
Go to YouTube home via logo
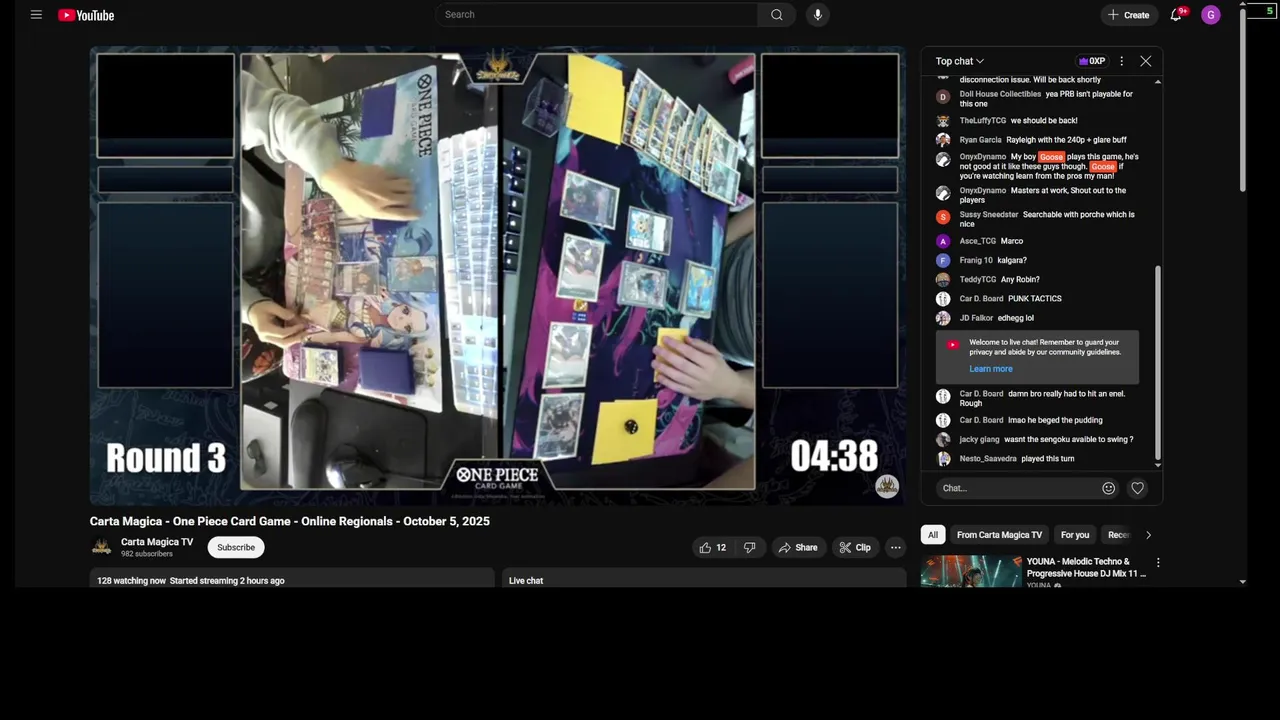(x=86, y=15)
